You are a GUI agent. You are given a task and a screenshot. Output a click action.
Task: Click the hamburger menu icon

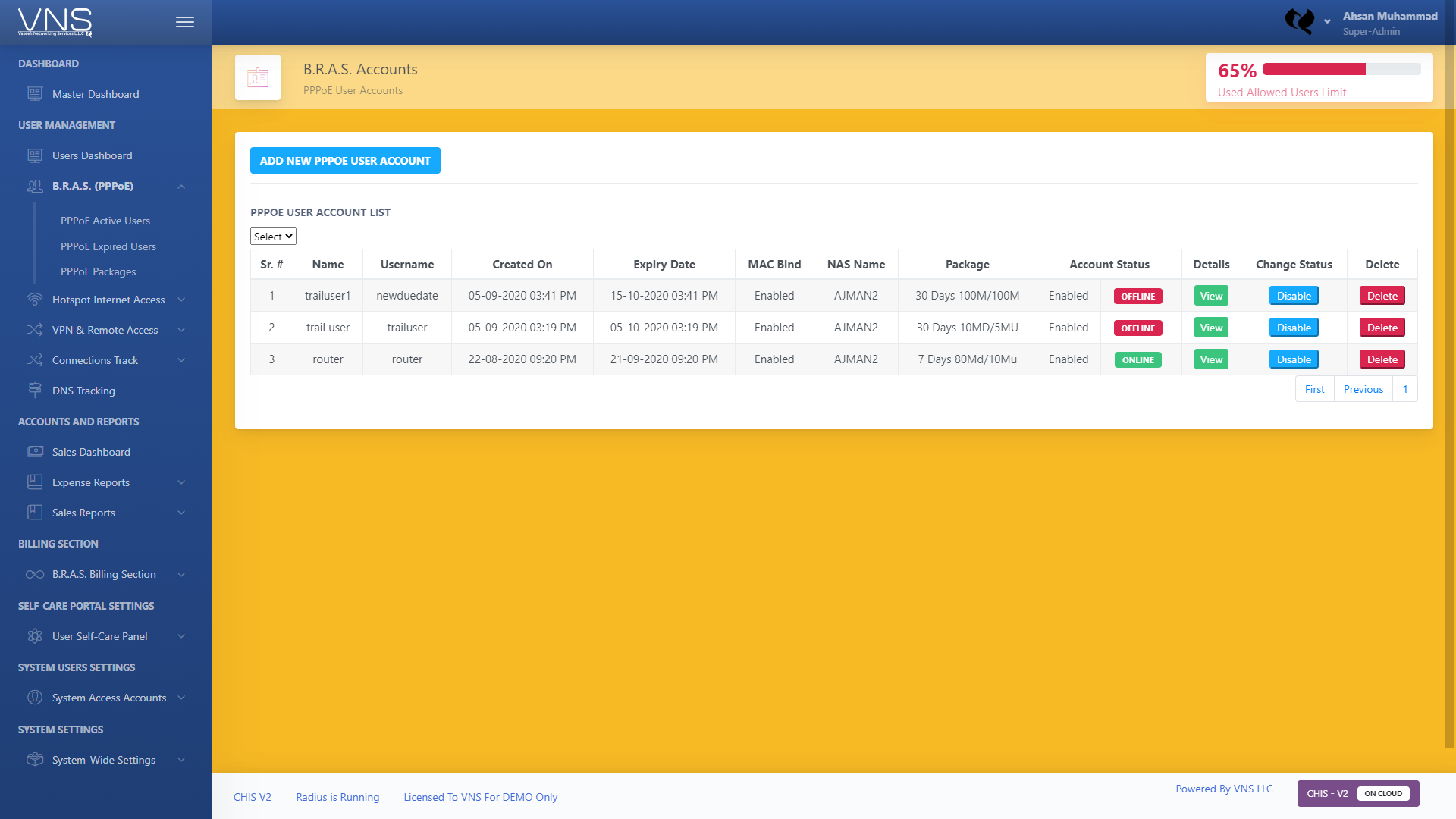185,22
